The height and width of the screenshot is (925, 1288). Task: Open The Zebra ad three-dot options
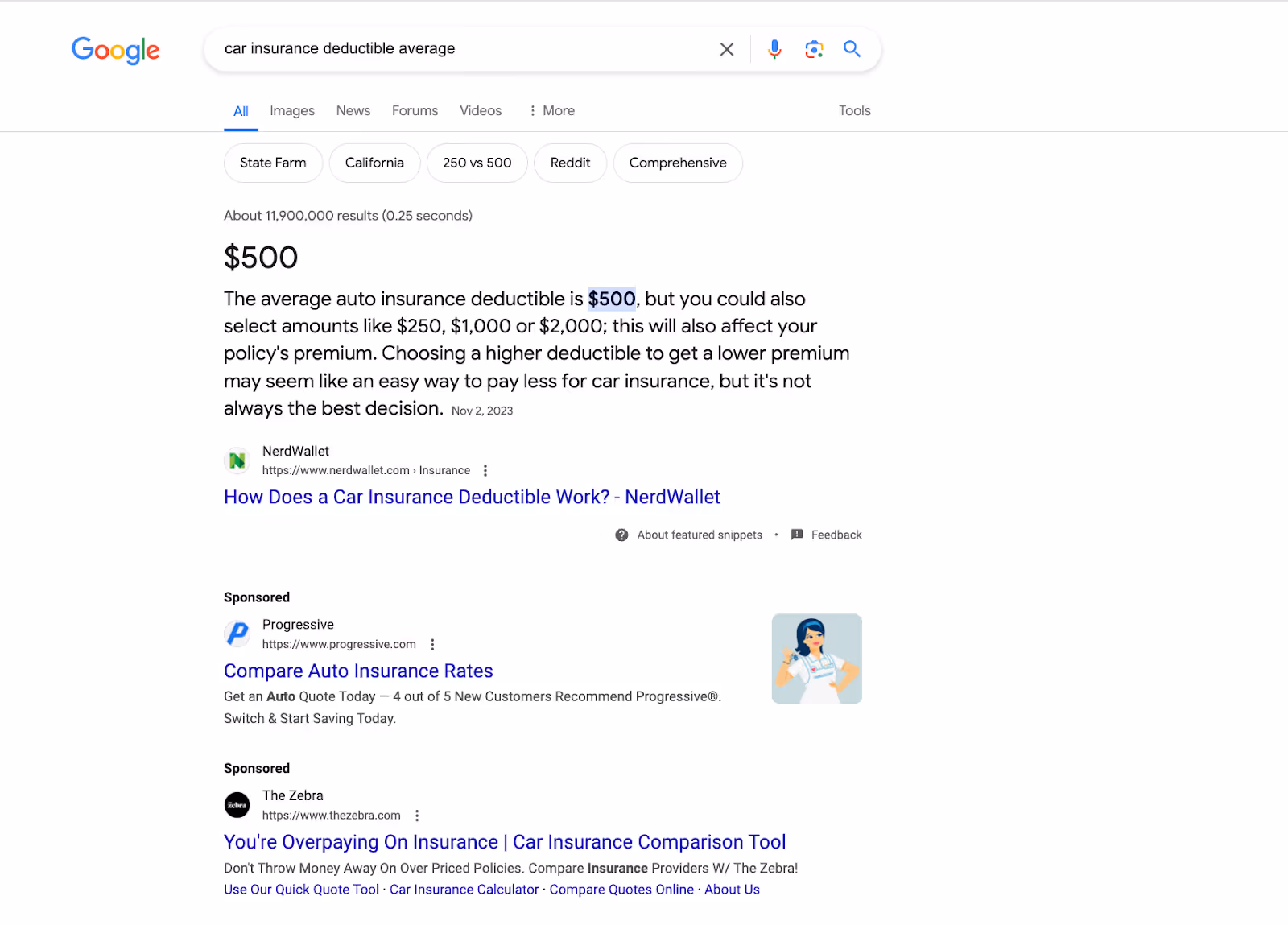(x=417, y=816)
